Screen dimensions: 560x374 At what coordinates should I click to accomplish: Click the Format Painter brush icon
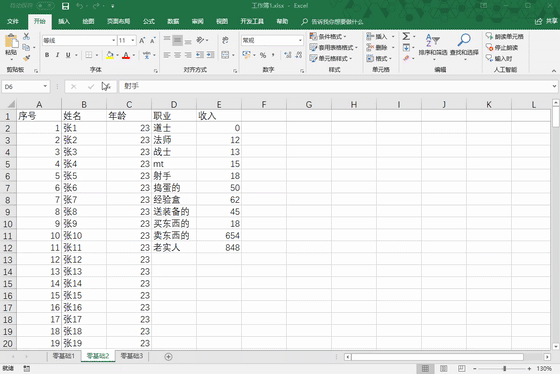point(26,58)
